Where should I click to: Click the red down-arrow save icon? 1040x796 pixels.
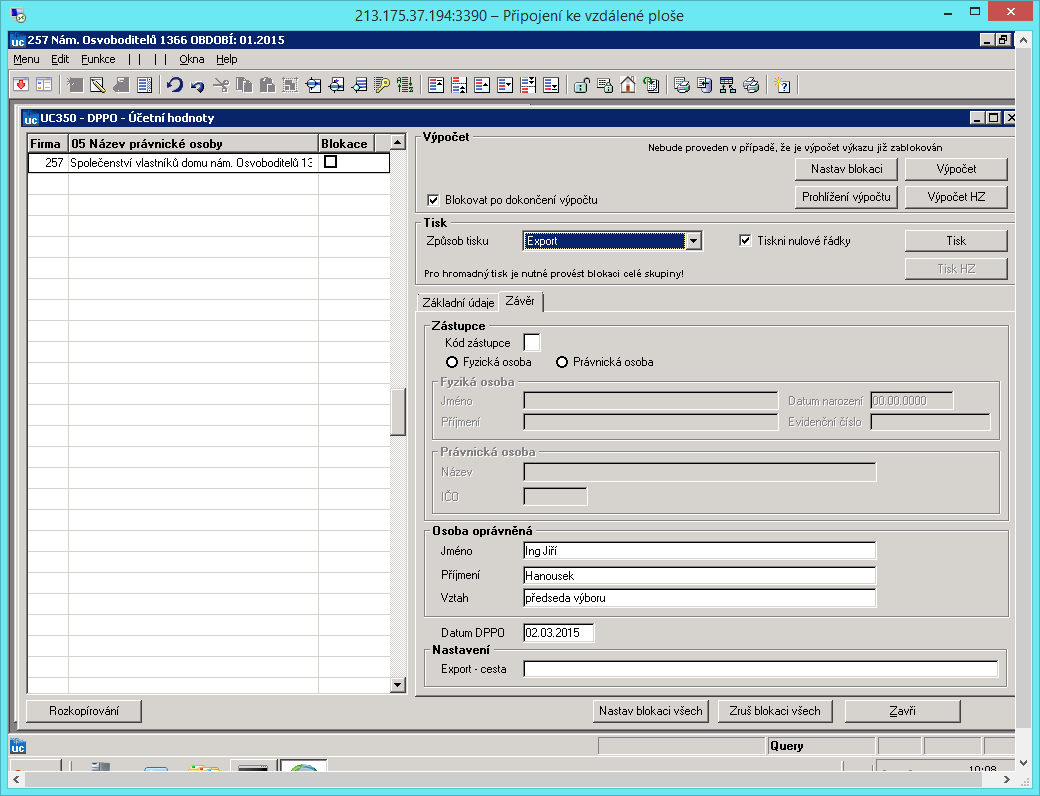tap(21, 85)
